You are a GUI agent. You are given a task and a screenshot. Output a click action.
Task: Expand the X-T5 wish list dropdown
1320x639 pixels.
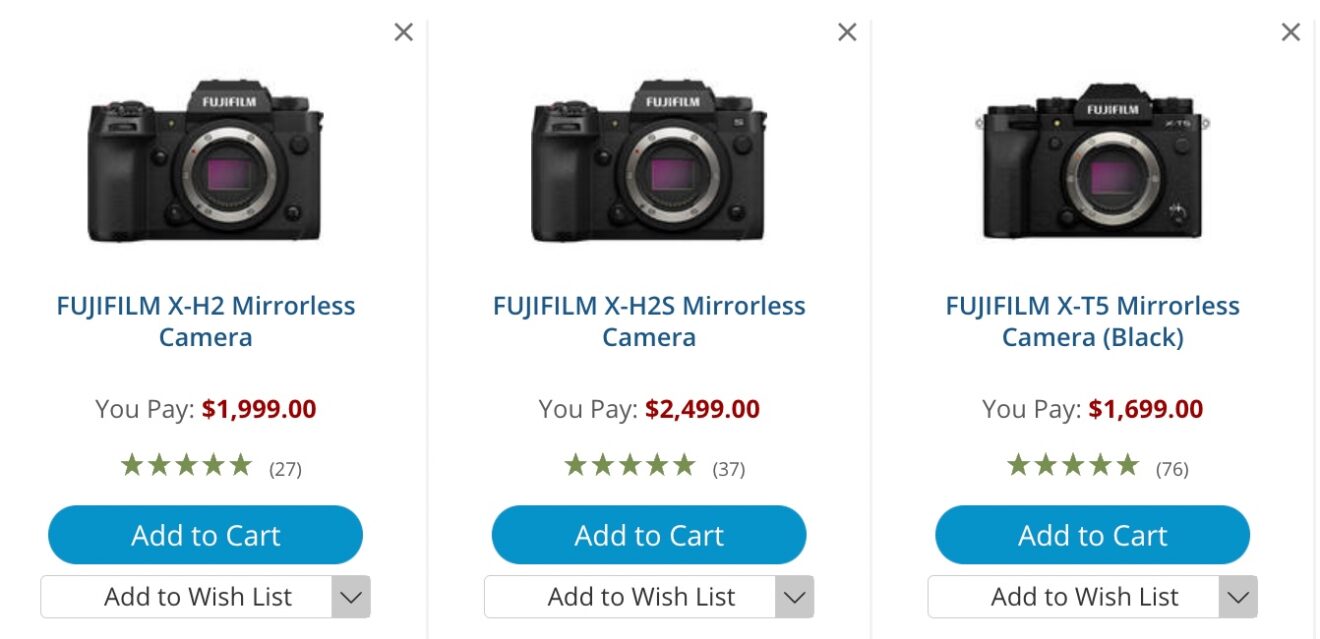coord(1236,596)
